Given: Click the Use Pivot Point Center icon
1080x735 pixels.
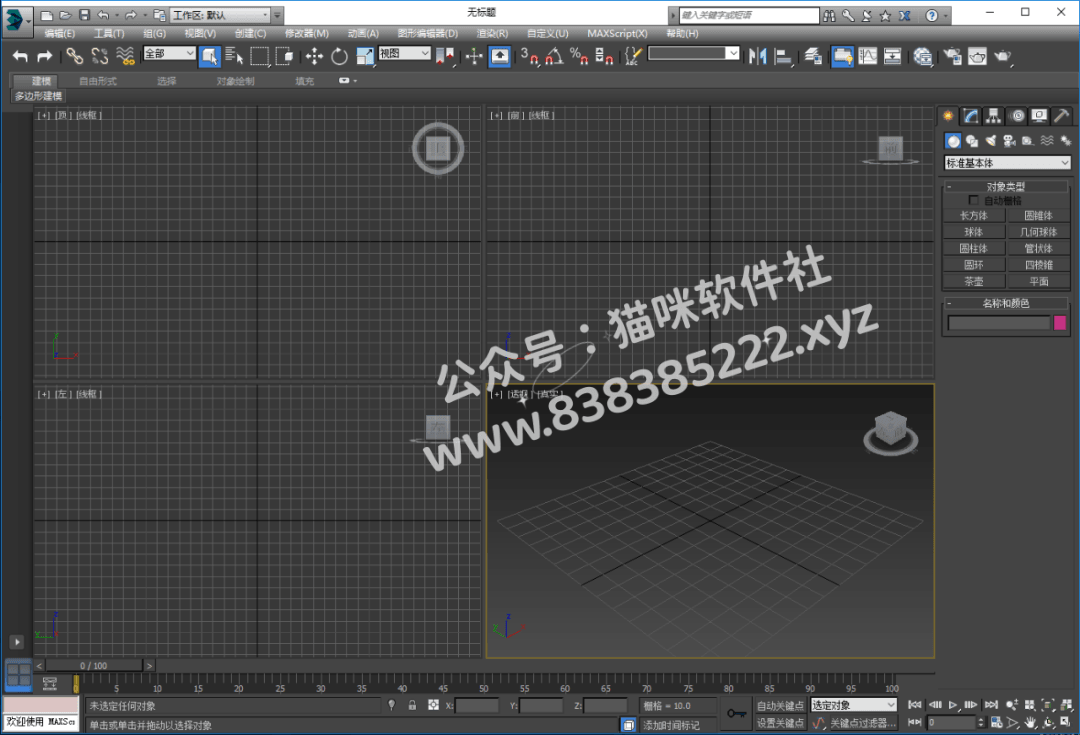Looking at the screenshot, I should (x=445, y=56).
